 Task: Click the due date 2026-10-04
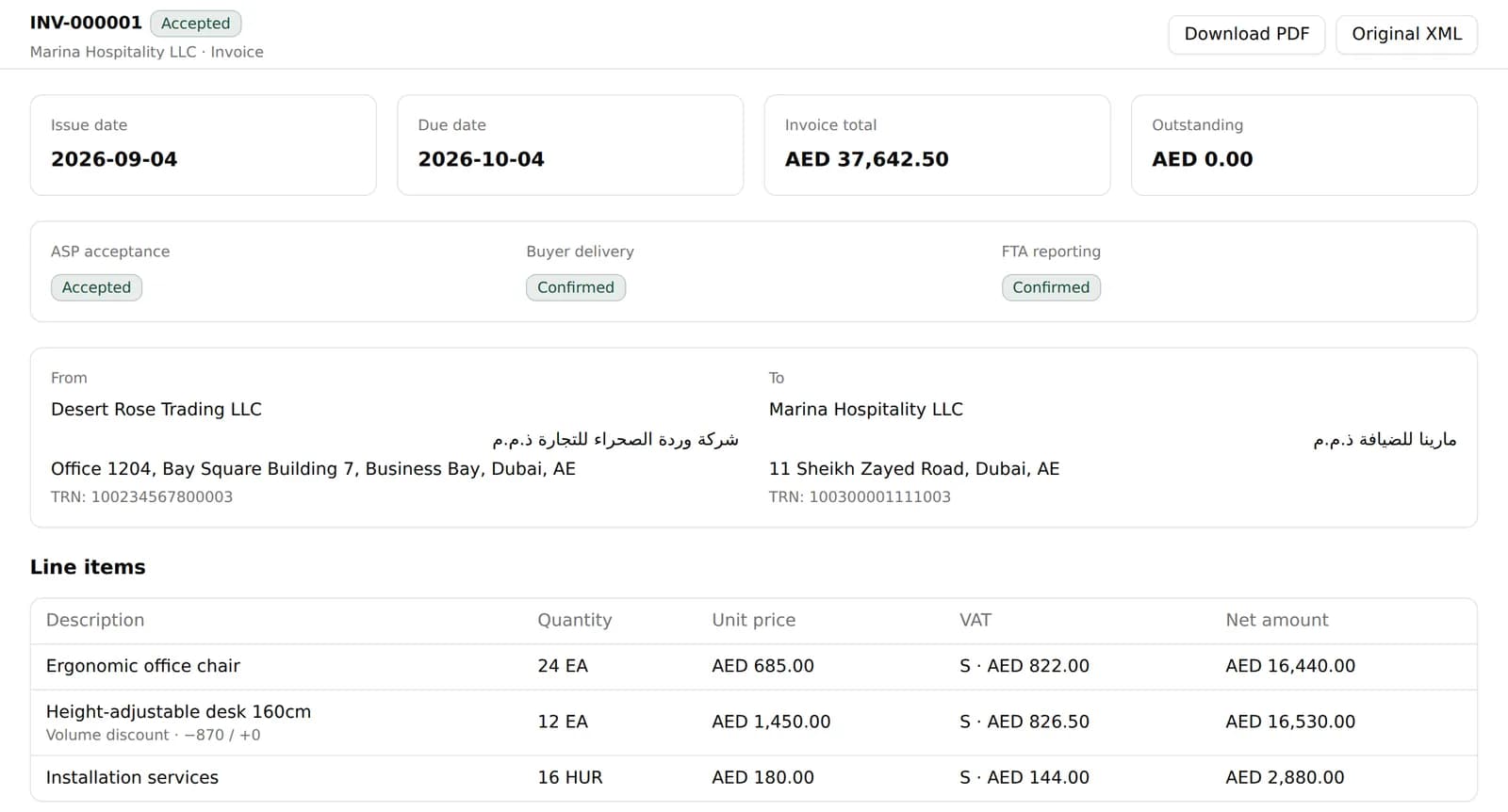481,159
